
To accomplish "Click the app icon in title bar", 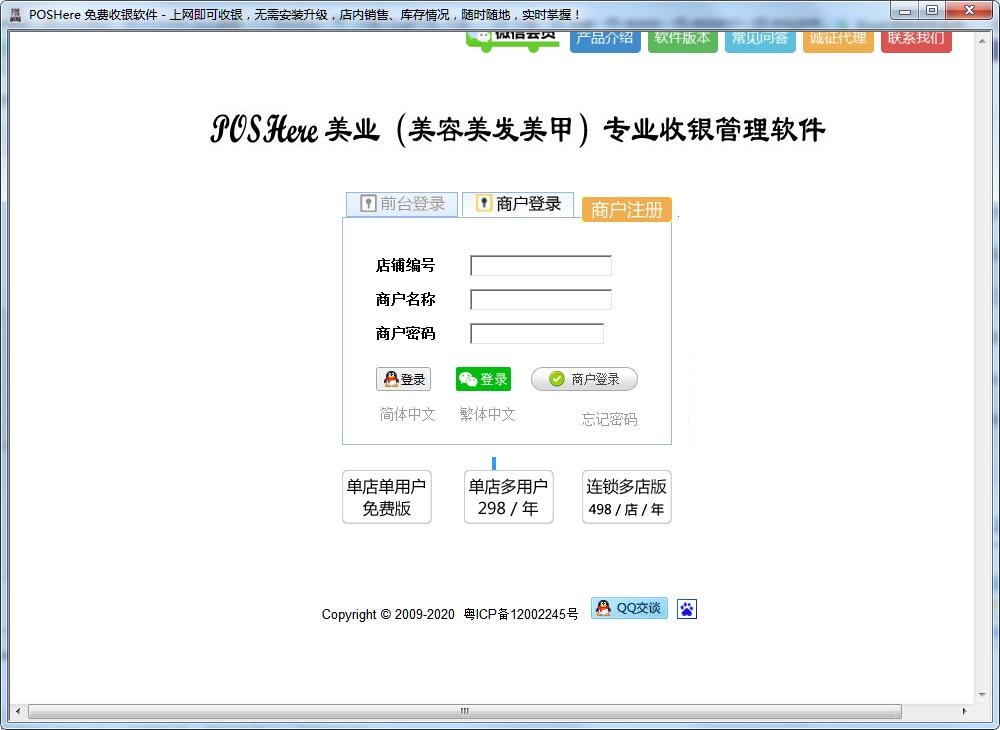I will click(15, 13).
